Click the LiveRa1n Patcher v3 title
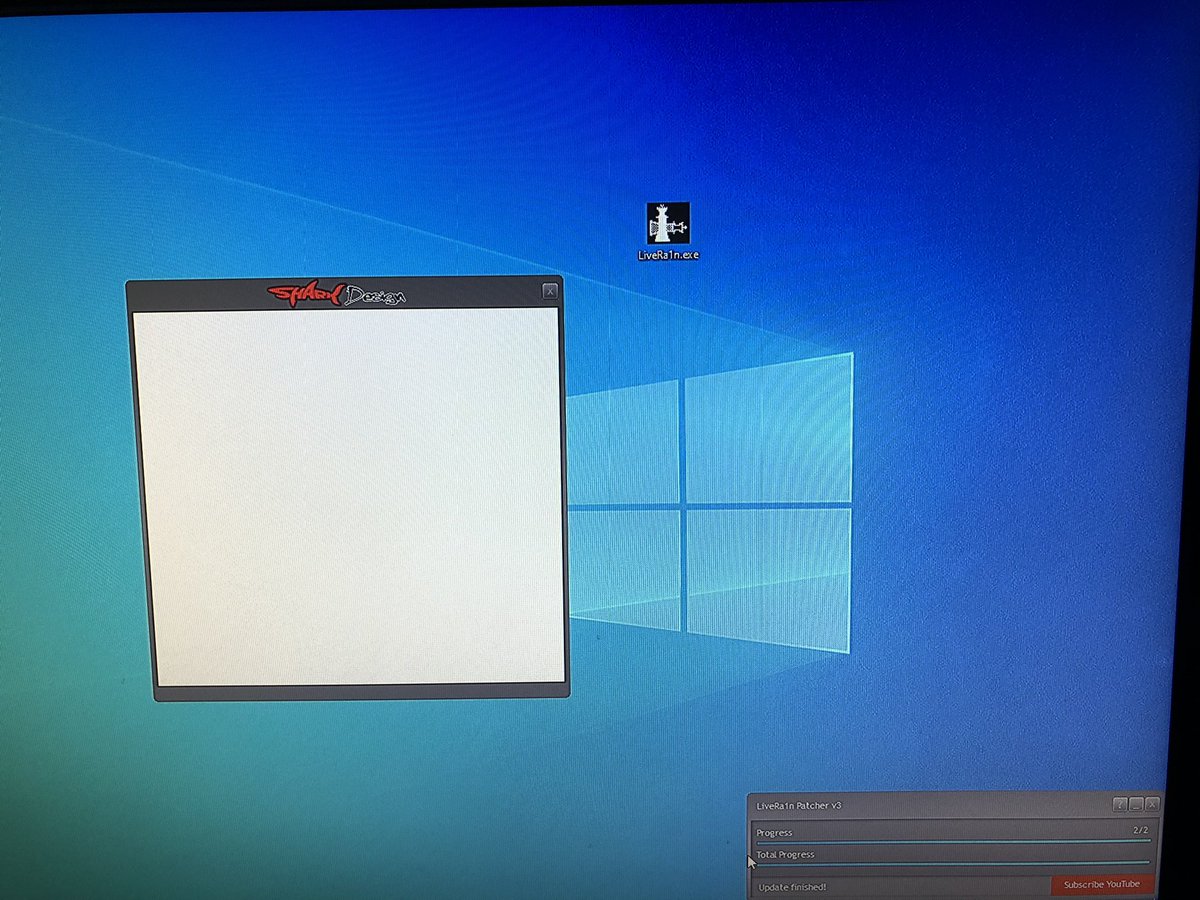This screenshot has width=1200, height=900. point(799,805)
